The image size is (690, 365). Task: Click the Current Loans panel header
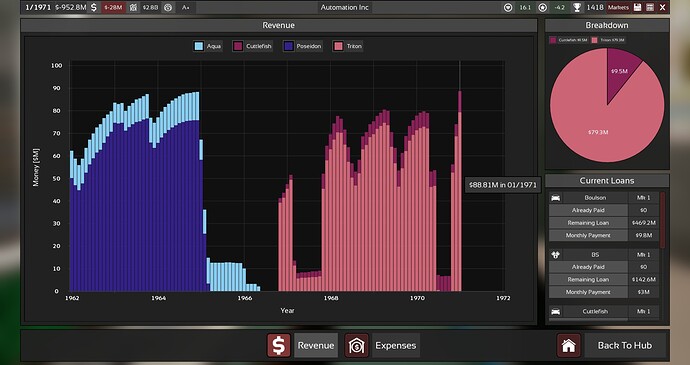pyautogui.click(x=607, y=181)
